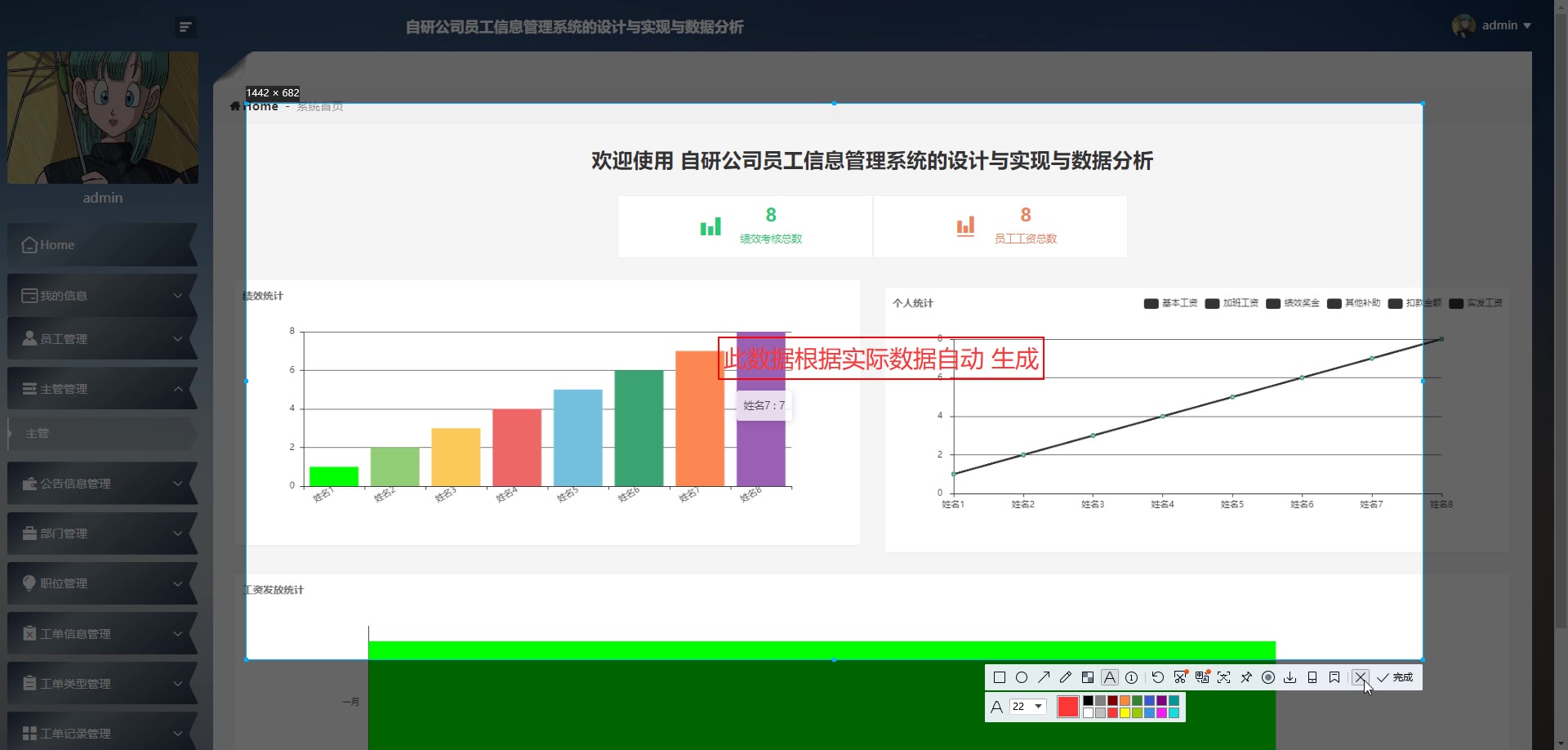1568x750 pixels.
Task: Select the mosaic blur tool
Action: tap(1088, 677)
